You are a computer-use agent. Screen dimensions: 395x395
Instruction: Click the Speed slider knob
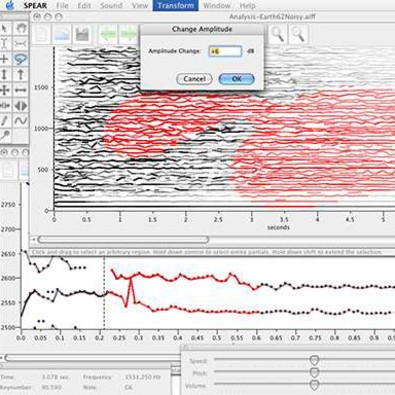pyautogui.click(x=314, y=360)
